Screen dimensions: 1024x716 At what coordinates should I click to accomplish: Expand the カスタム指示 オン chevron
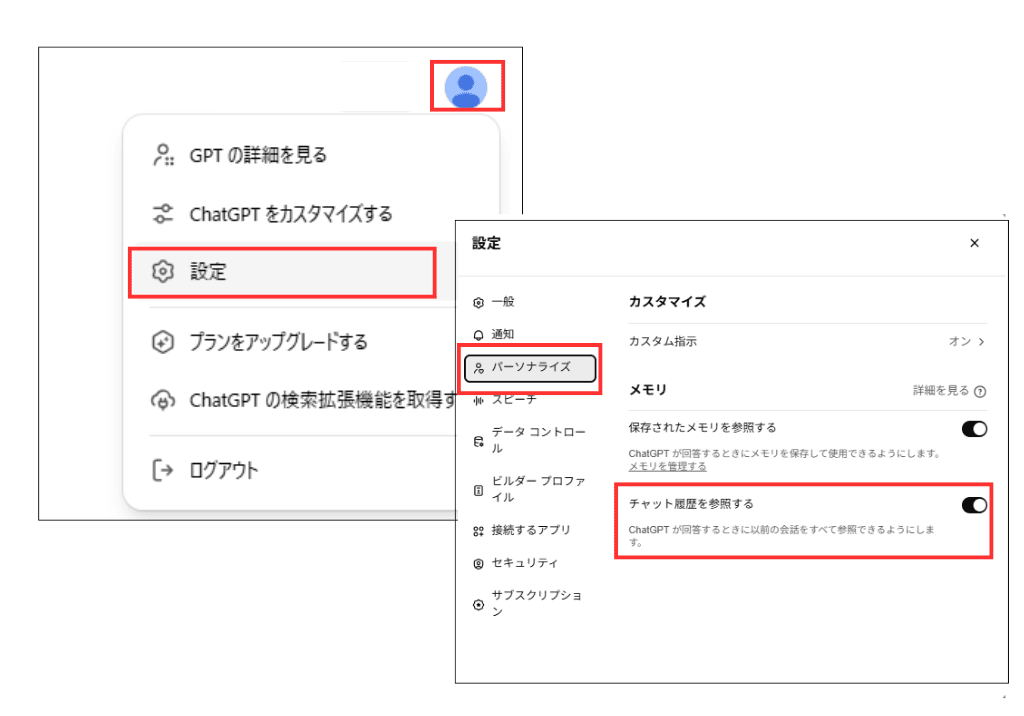coord(981,342)
